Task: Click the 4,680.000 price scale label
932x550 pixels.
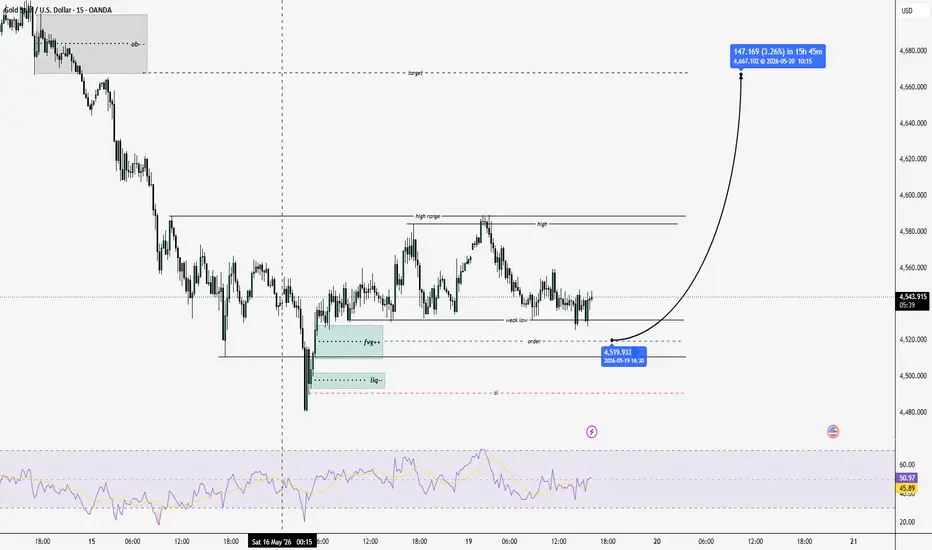Action: (913, 51)
